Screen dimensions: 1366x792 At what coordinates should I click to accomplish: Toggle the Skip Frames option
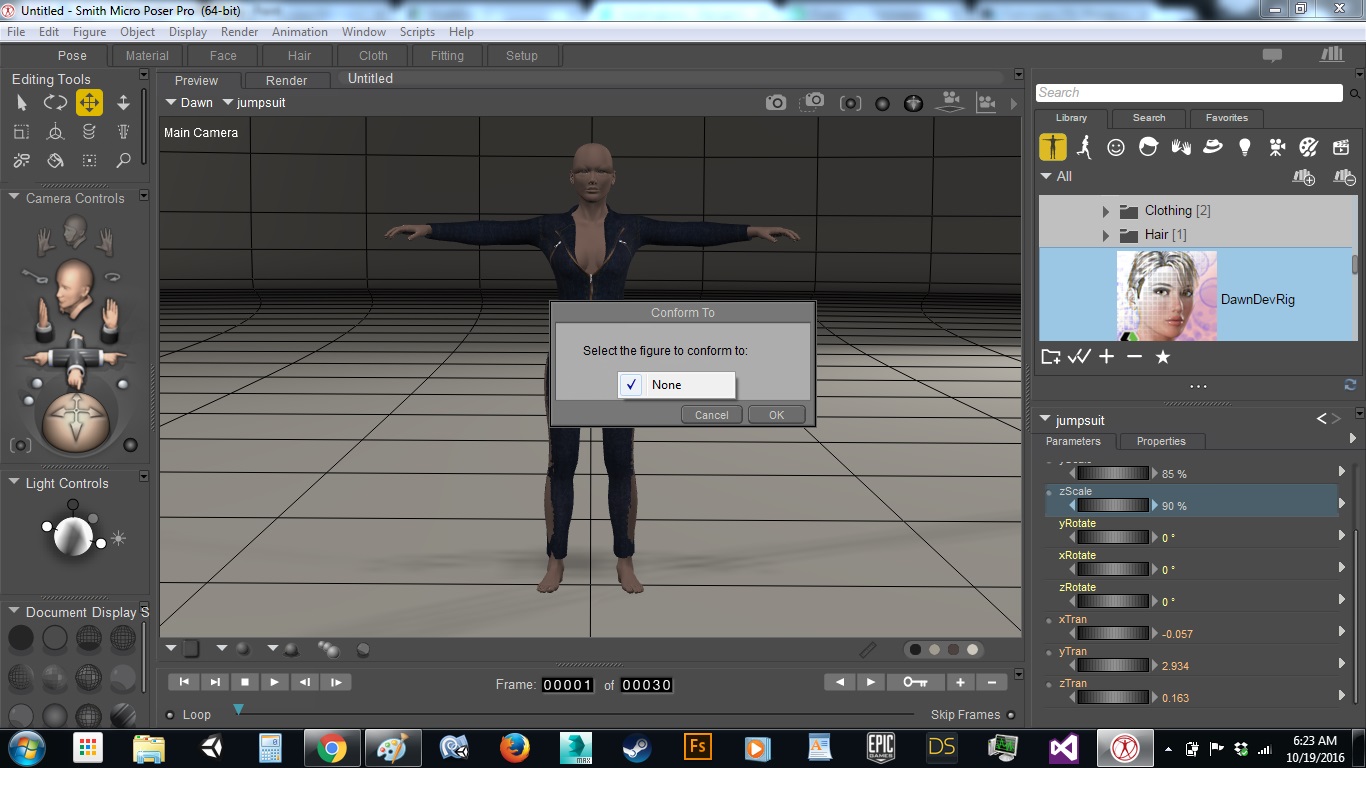click(1011, 715)
